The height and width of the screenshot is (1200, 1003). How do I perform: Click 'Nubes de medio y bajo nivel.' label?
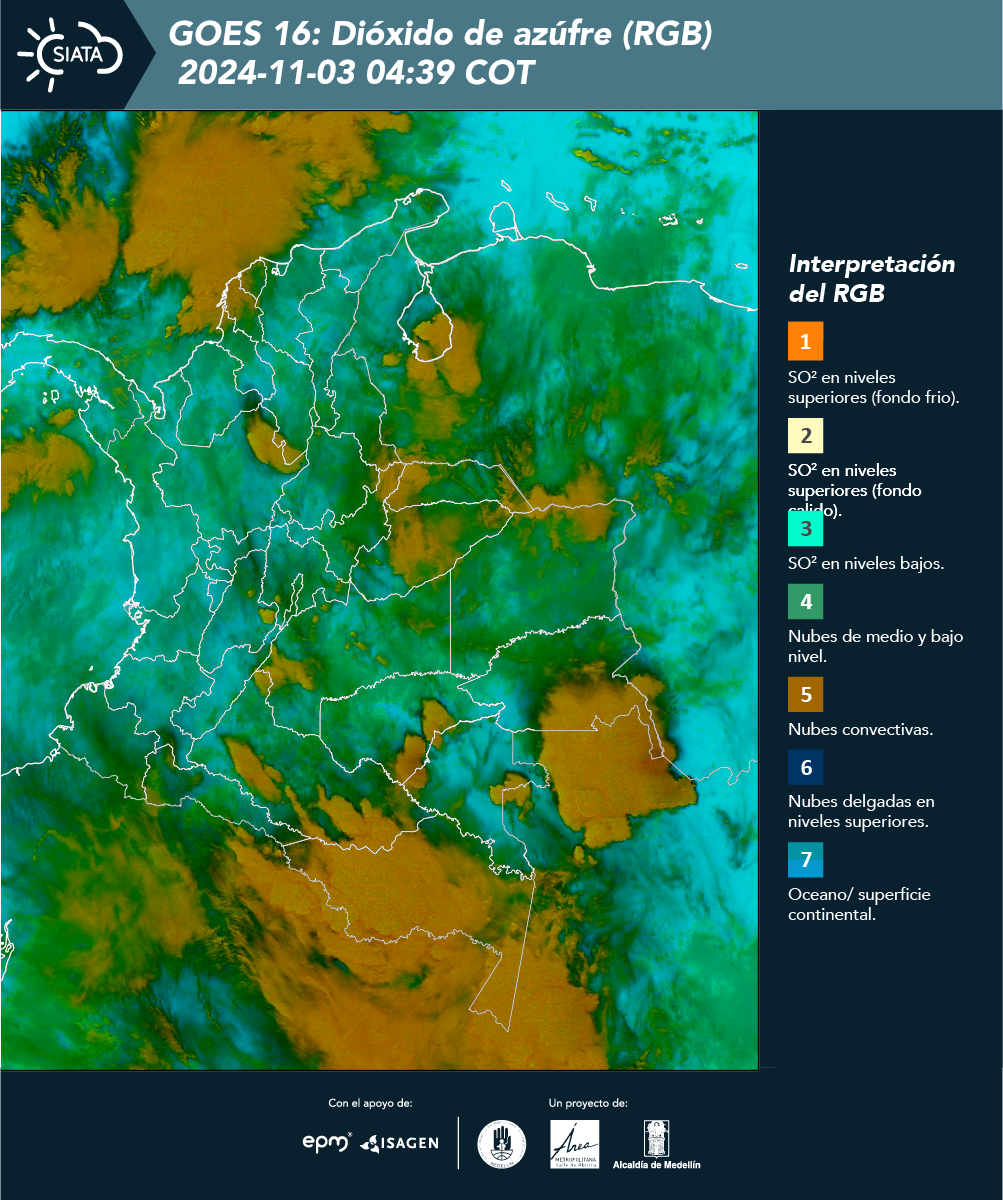point(876,647)
